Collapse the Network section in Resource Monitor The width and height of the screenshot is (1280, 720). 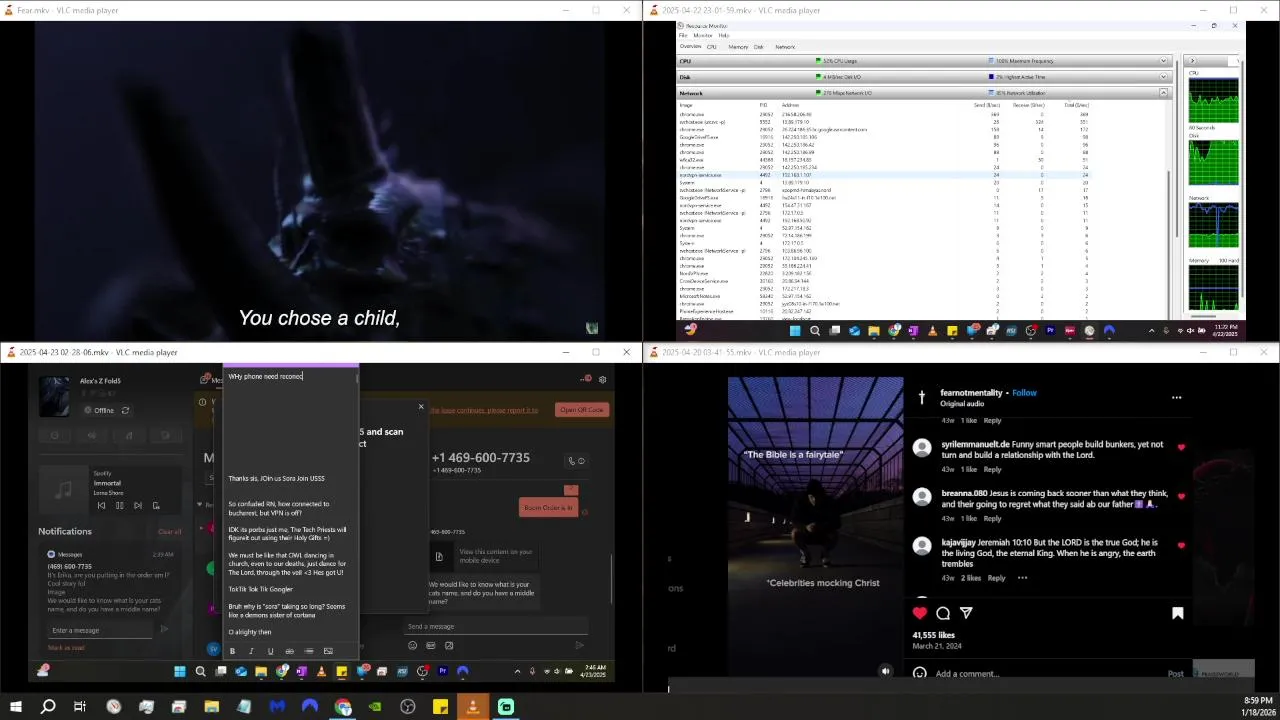[1163, 93]
